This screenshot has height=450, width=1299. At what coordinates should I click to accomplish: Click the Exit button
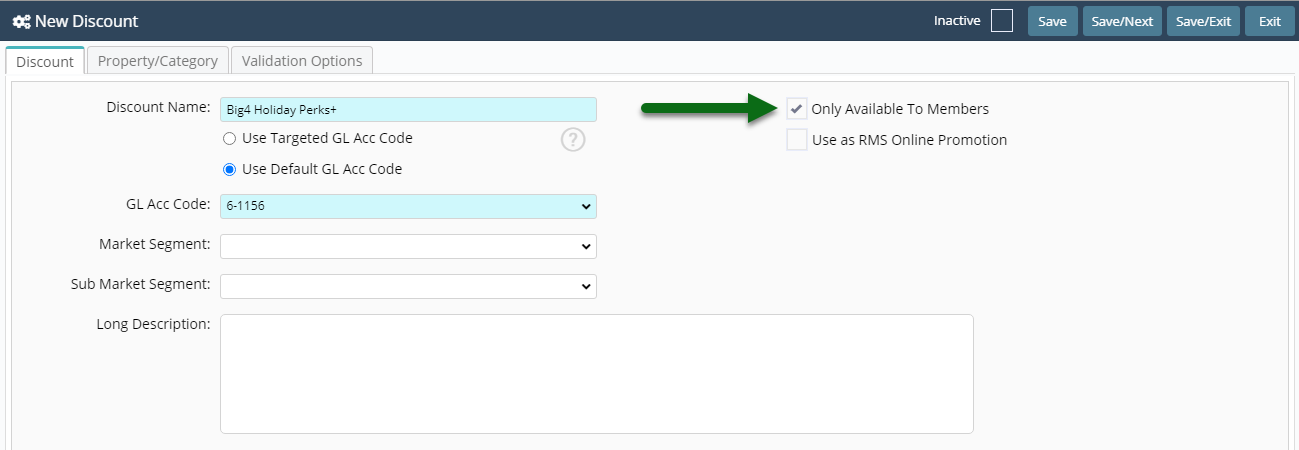click(1270, 21)
